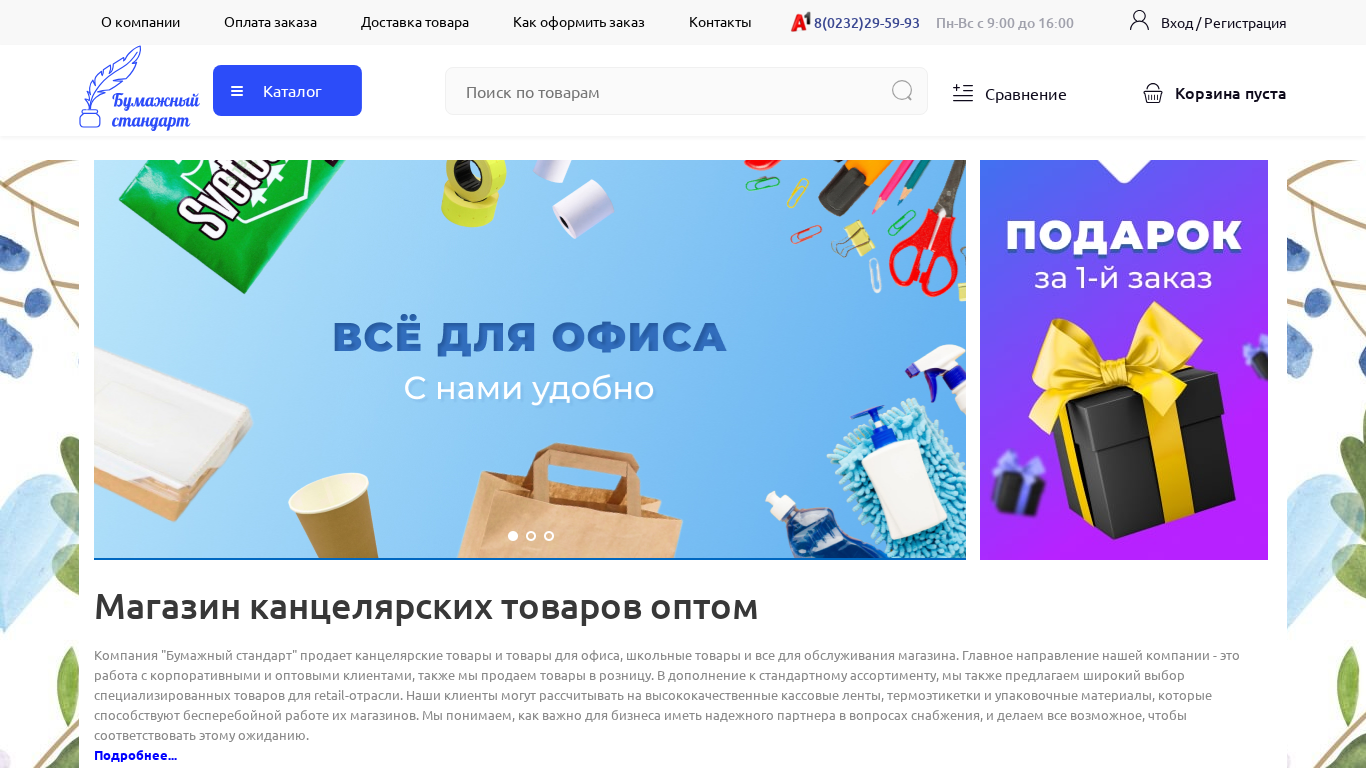Click the hamburger icon in Каталог button

[237, 91]
